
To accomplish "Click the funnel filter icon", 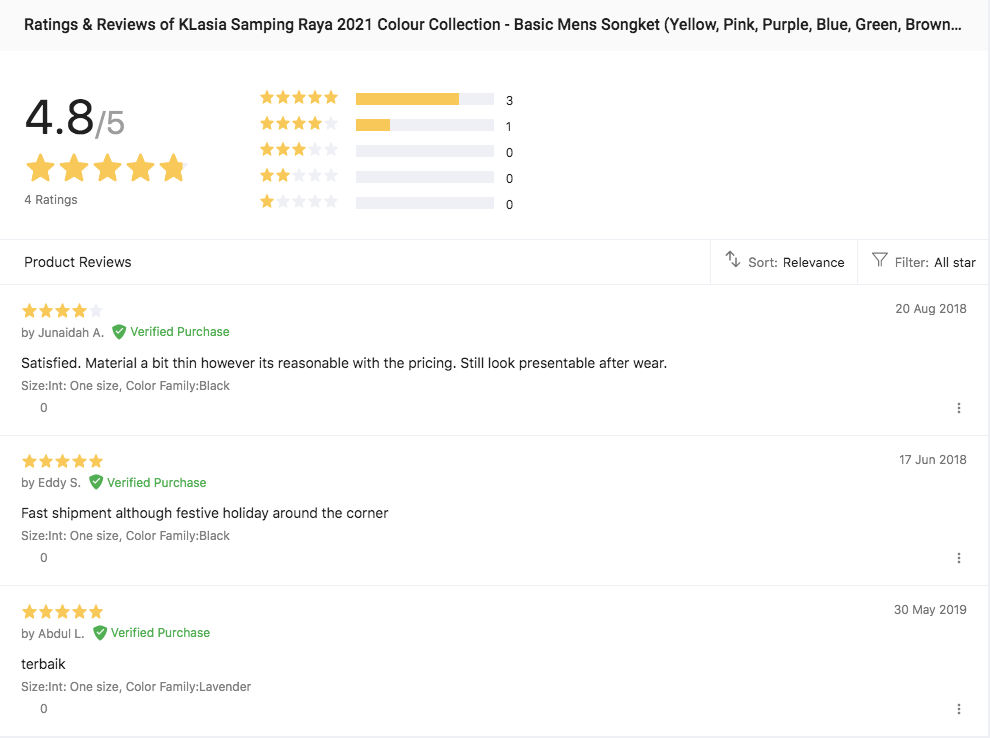I will [880, 260].
